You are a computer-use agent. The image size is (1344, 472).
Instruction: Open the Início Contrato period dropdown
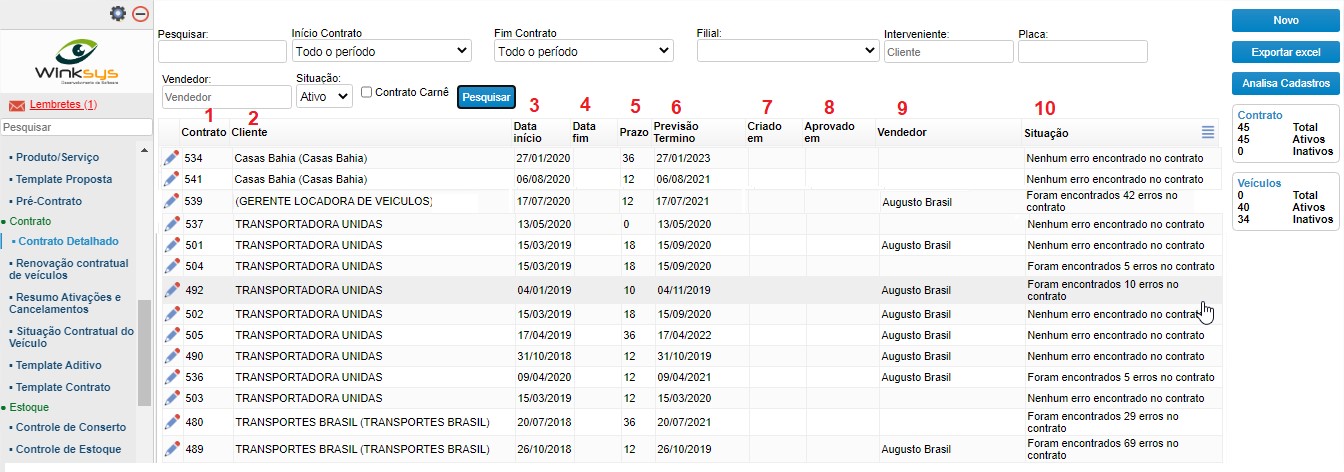382,51
